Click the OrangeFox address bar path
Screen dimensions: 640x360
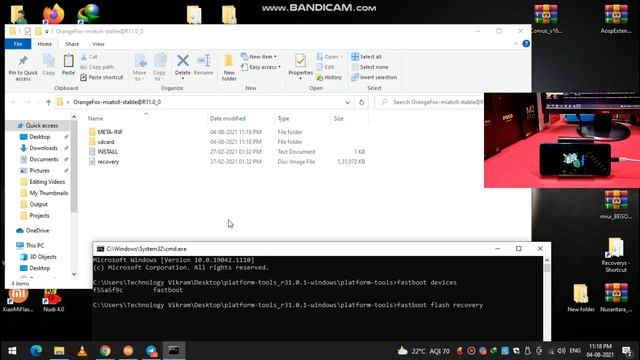[x=117, y=102]
